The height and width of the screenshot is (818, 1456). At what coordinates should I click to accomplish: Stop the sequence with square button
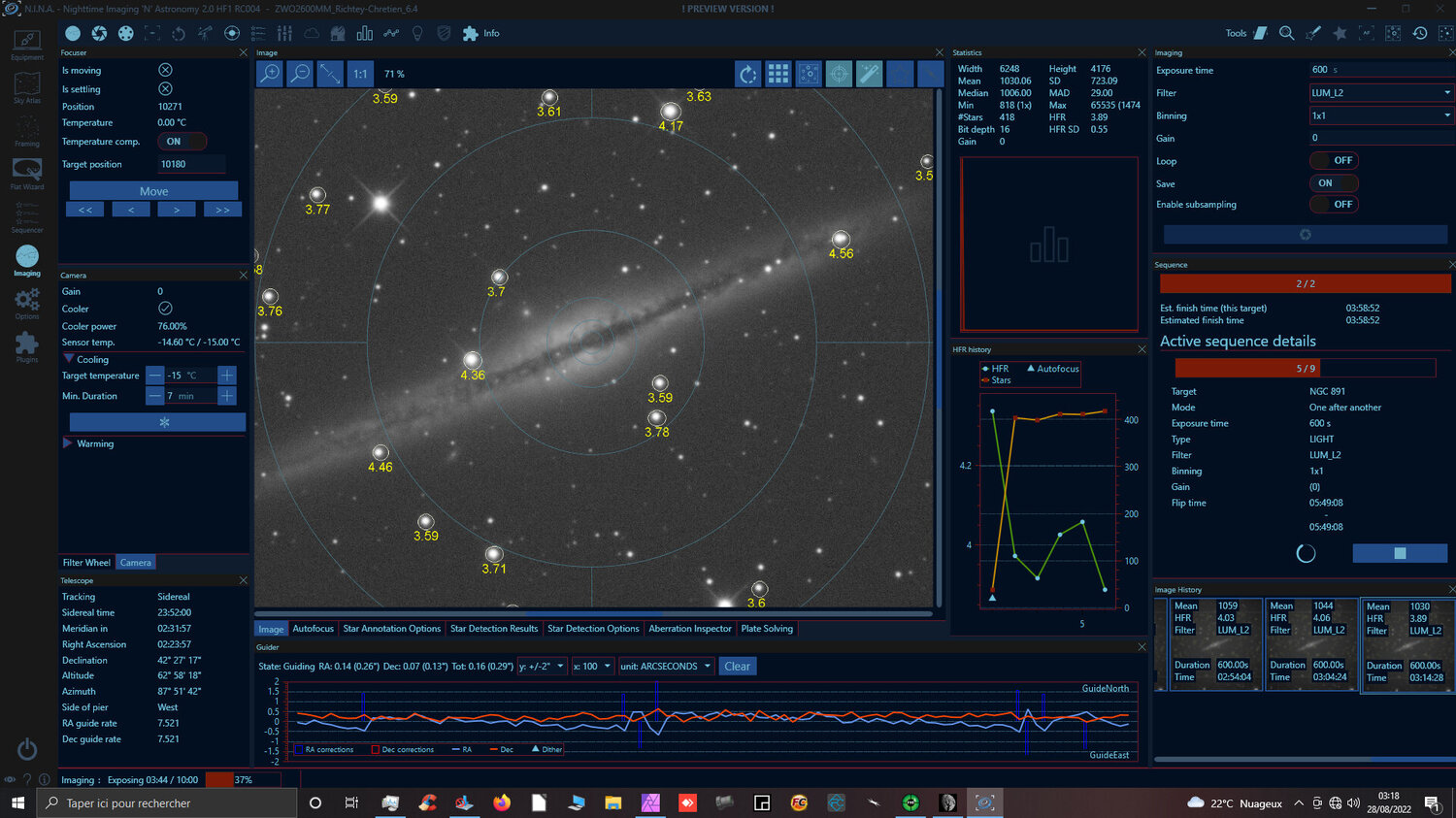1400,553
